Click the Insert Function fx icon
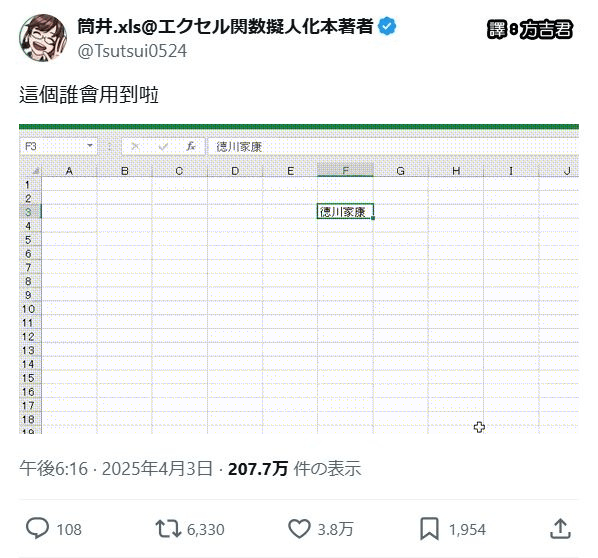Viewport: 598px width, 558px height. (x=191, y=146)
